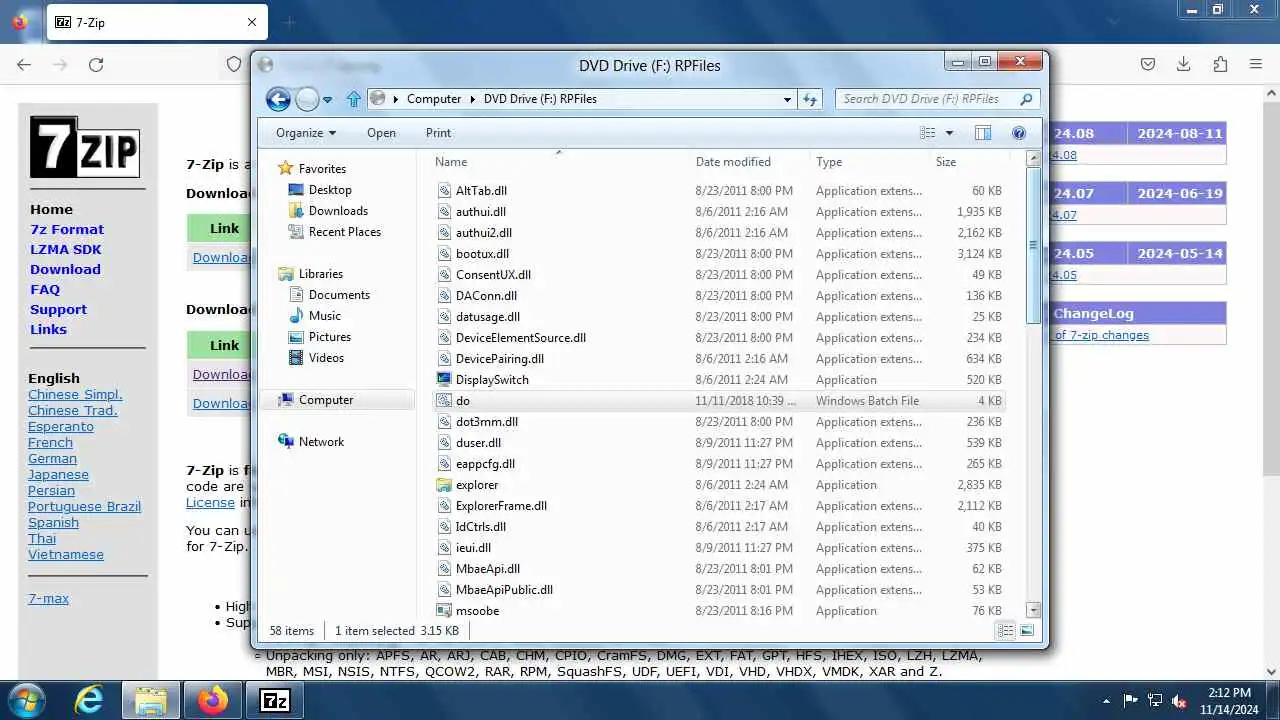Select Recent Places under Favorites
The height and width of the screenshot is (720, 1280).
pos(345,232)
